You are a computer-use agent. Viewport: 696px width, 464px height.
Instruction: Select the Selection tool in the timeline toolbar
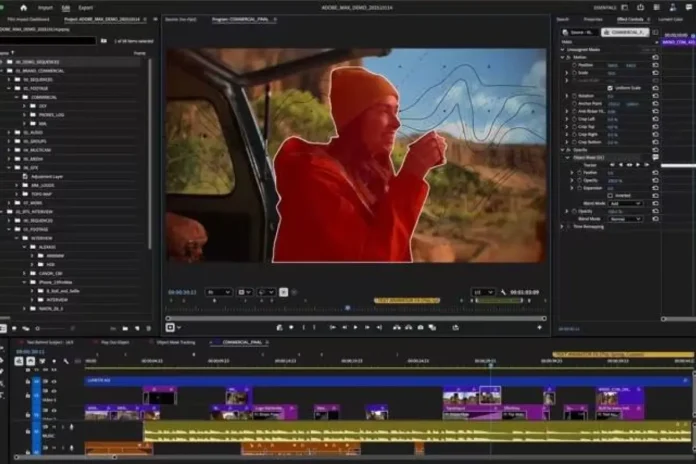[4, 349]
